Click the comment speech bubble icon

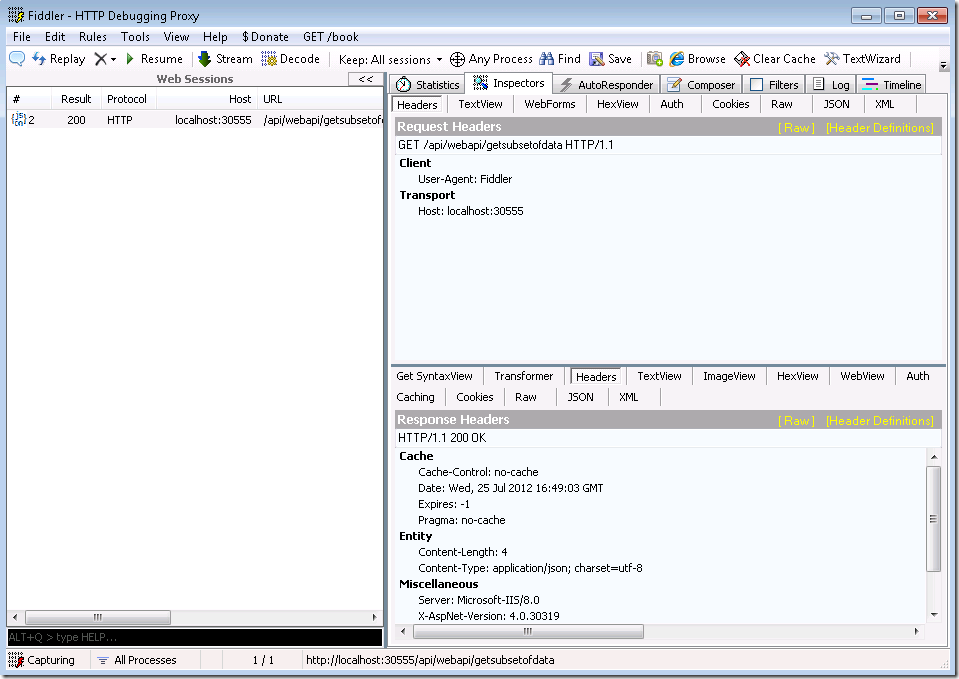(x=17, y=59)
